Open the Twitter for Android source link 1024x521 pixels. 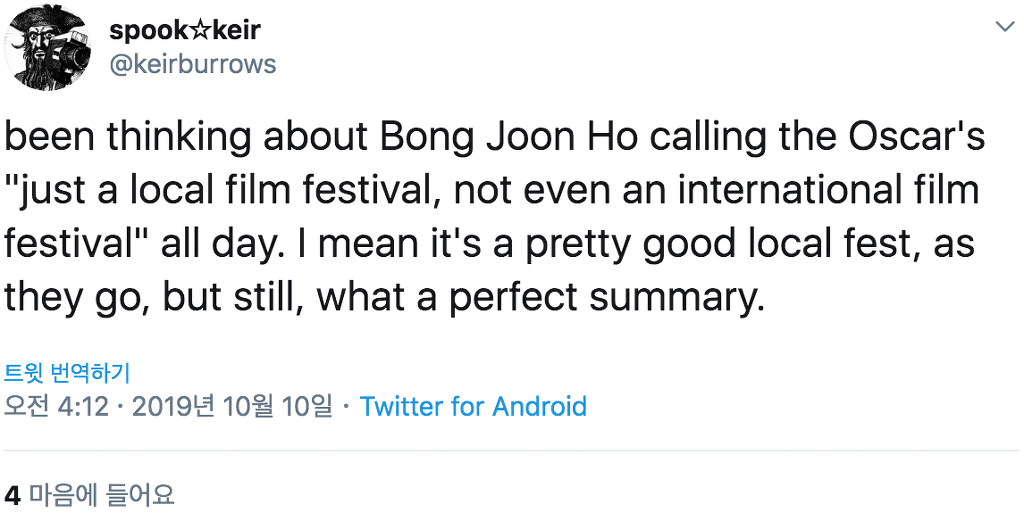[x=473, y=407]
